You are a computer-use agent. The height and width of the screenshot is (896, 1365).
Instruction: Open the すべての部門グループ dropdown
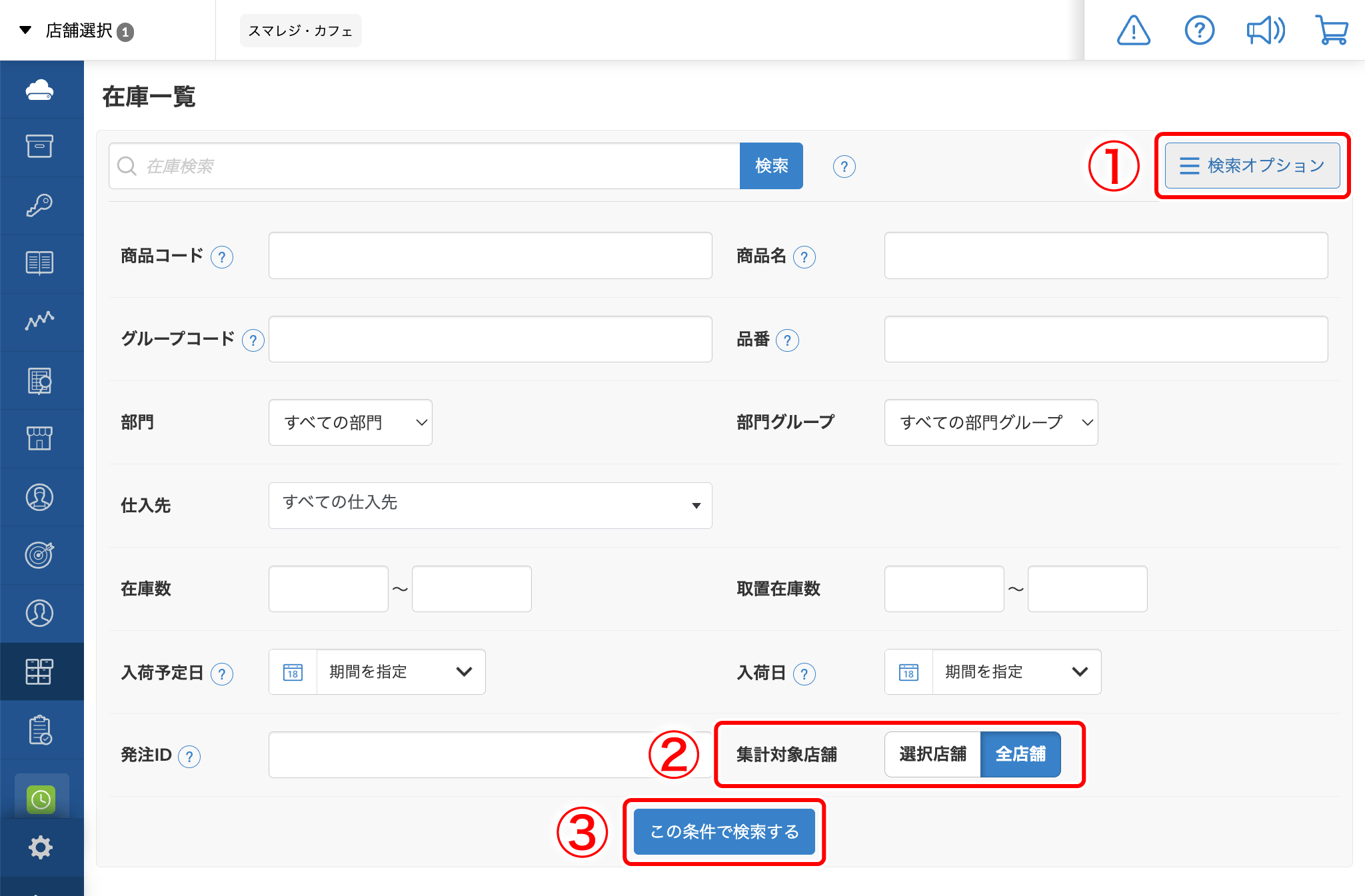(991, 422)
